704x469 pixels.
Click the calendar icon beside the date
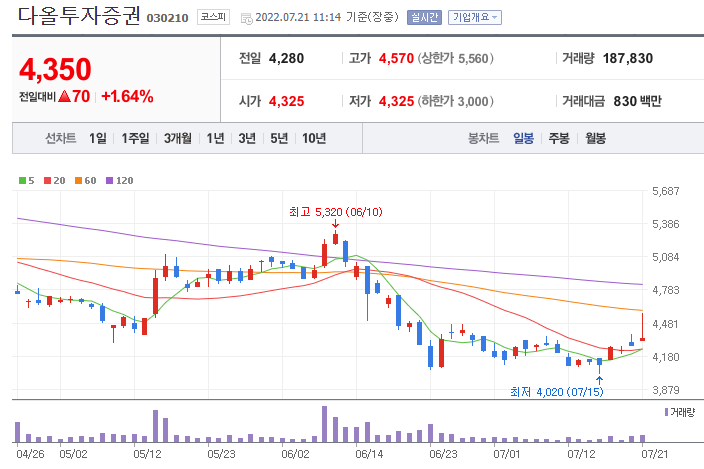pyautogui.click(x=246, y=18)
